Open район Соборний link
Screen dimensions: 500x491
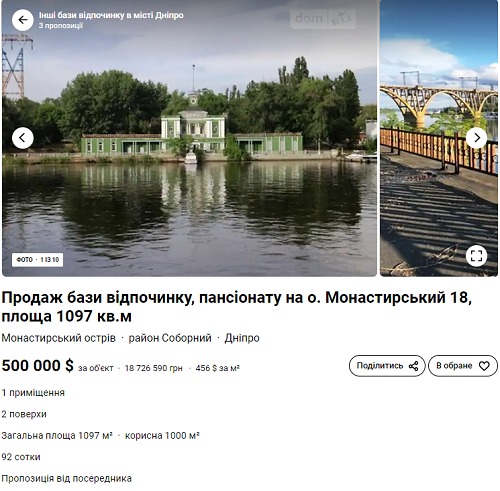point(170,338)
